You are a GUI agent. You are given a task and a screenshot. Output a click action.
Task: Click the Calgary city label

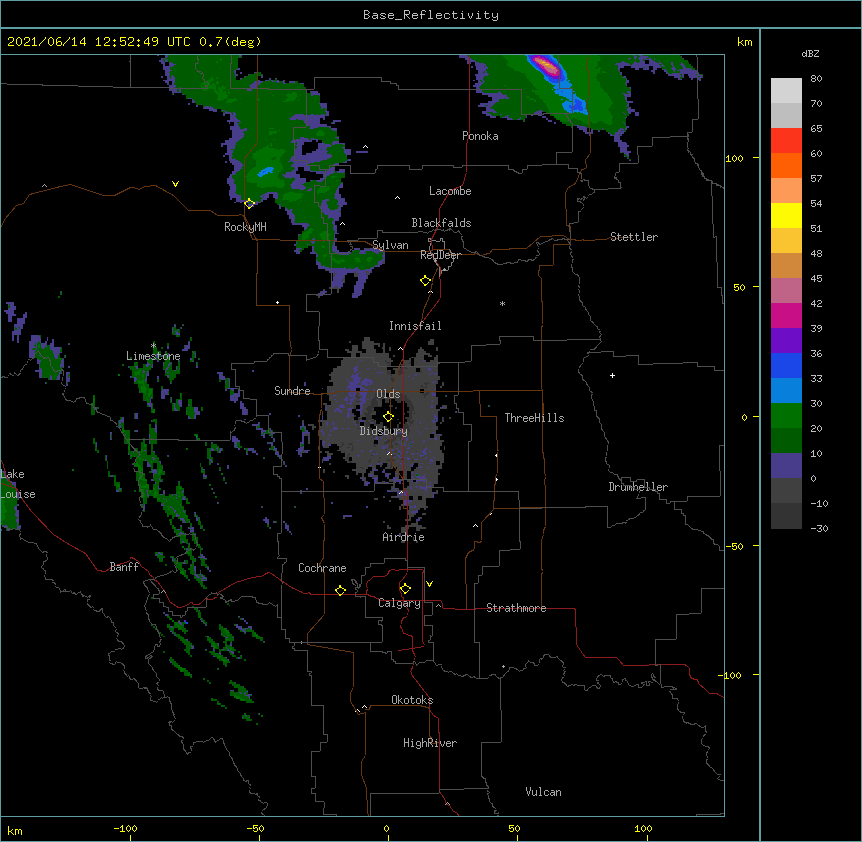click(x=399, y=603)
